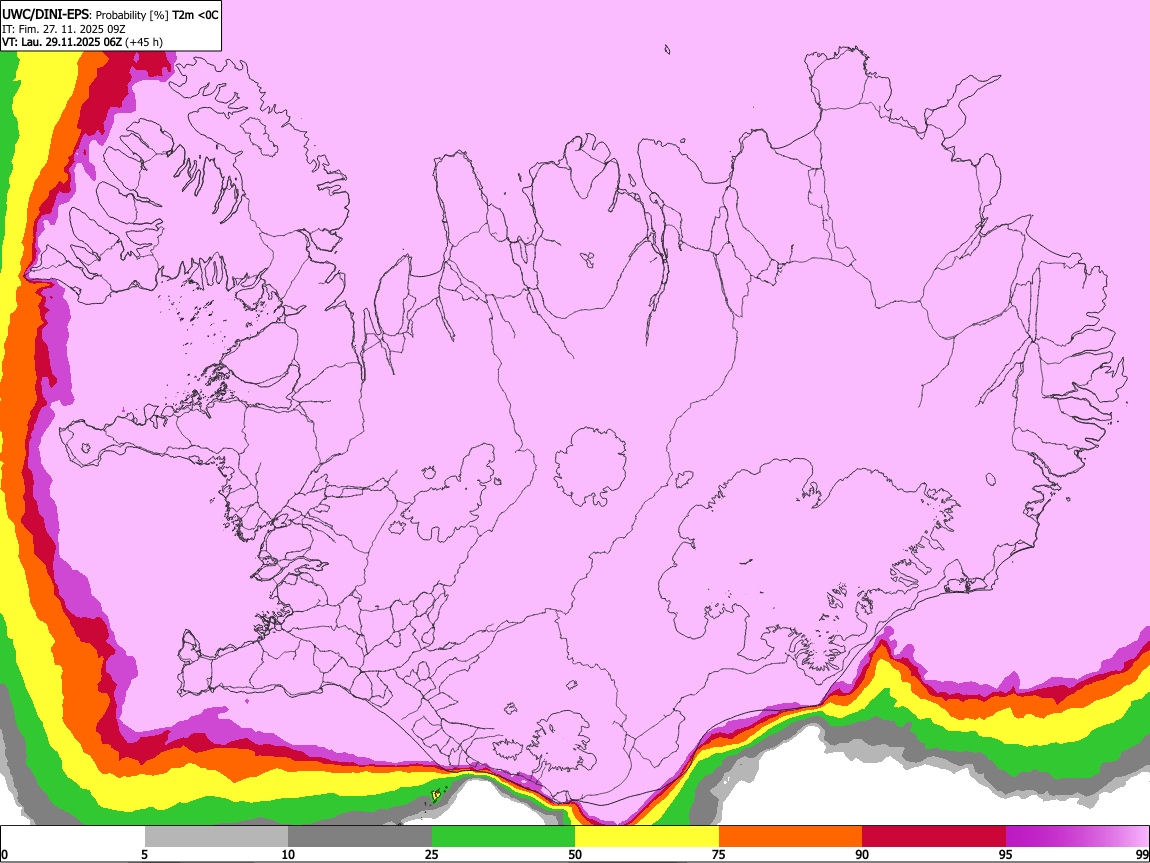Click the legend value '75'
The height and width of the screenshot is (863, 1150).
(x=719, y=855)
